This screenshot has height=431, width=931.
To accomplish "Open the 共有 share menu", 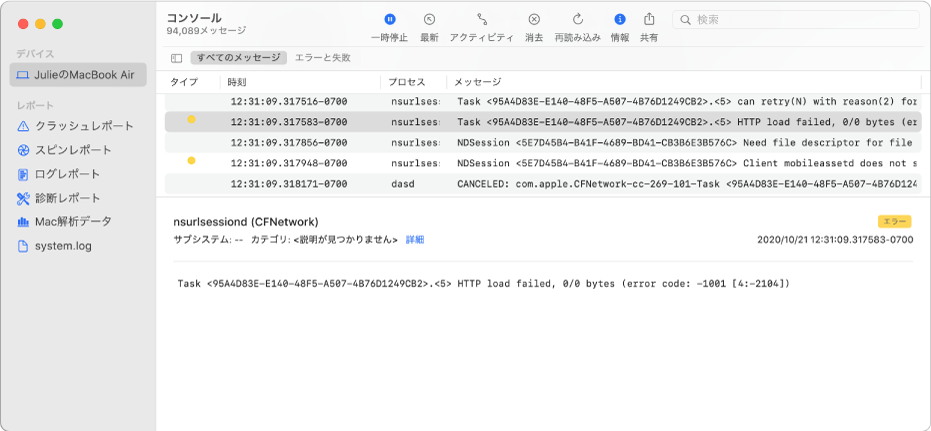I will click(x=649, y=28).
